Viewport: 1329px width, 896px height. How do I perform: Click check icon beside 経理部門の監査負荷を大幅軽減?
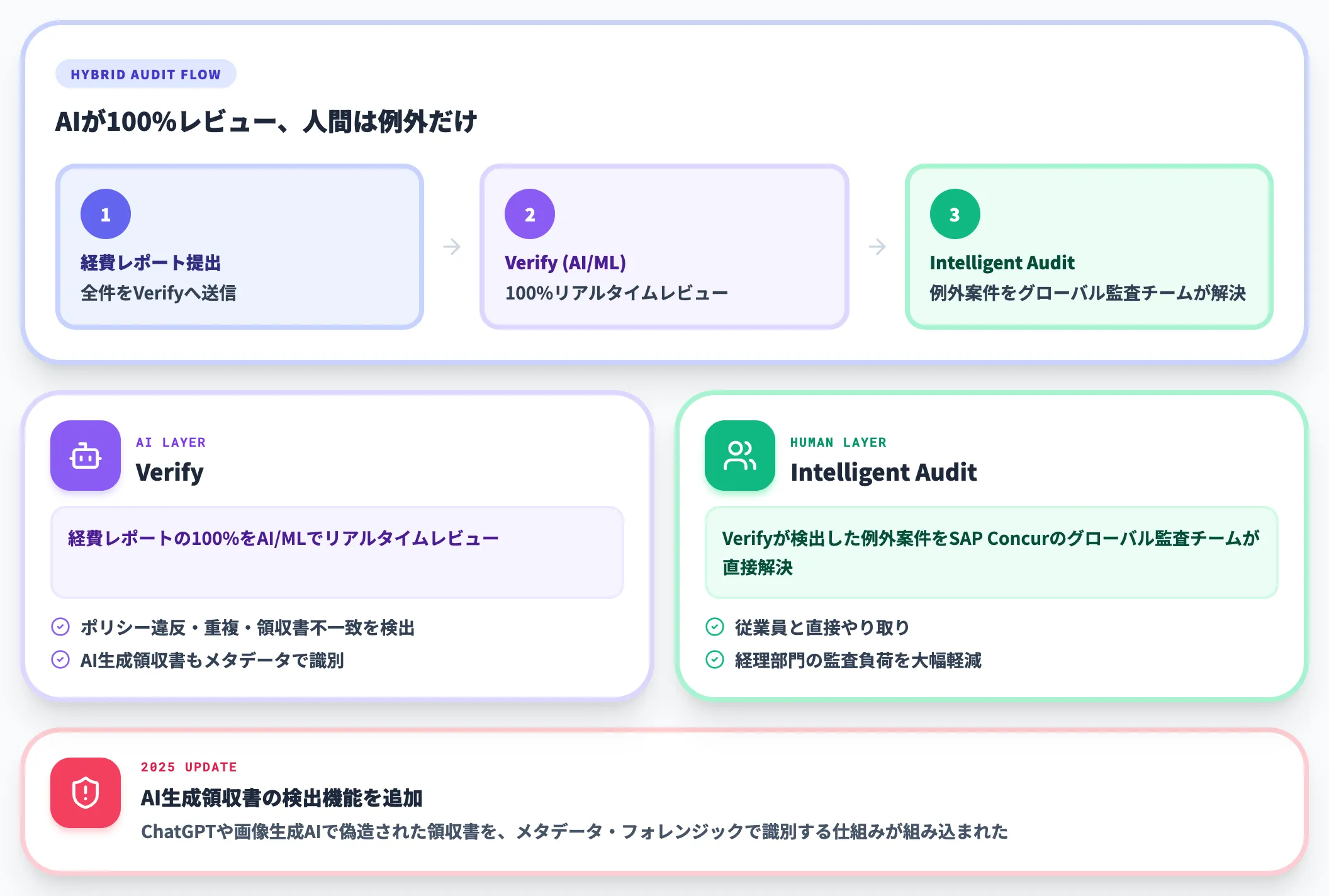point(715,659)
